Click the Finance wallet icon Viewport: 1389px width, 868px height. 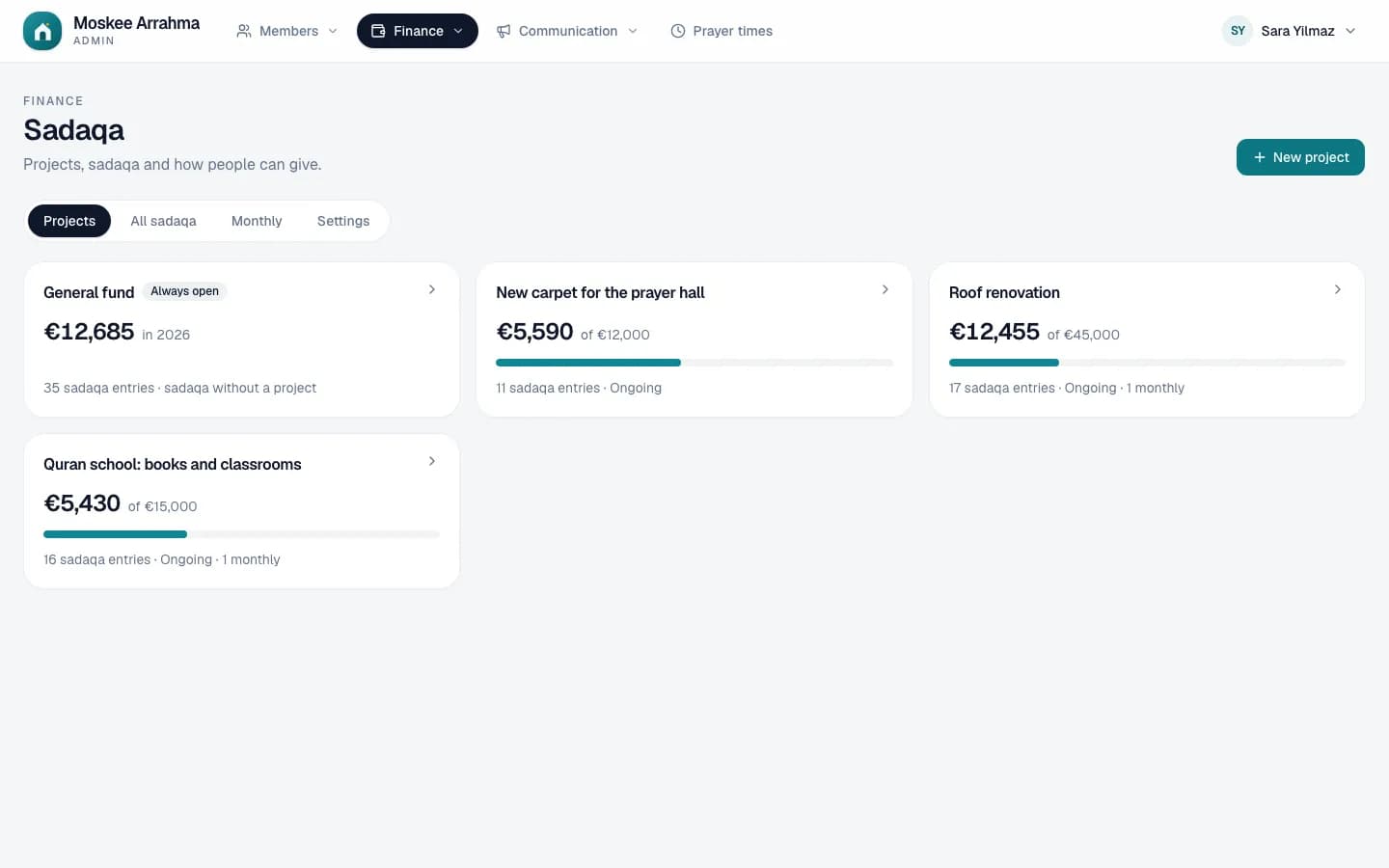tap(378, 31)
